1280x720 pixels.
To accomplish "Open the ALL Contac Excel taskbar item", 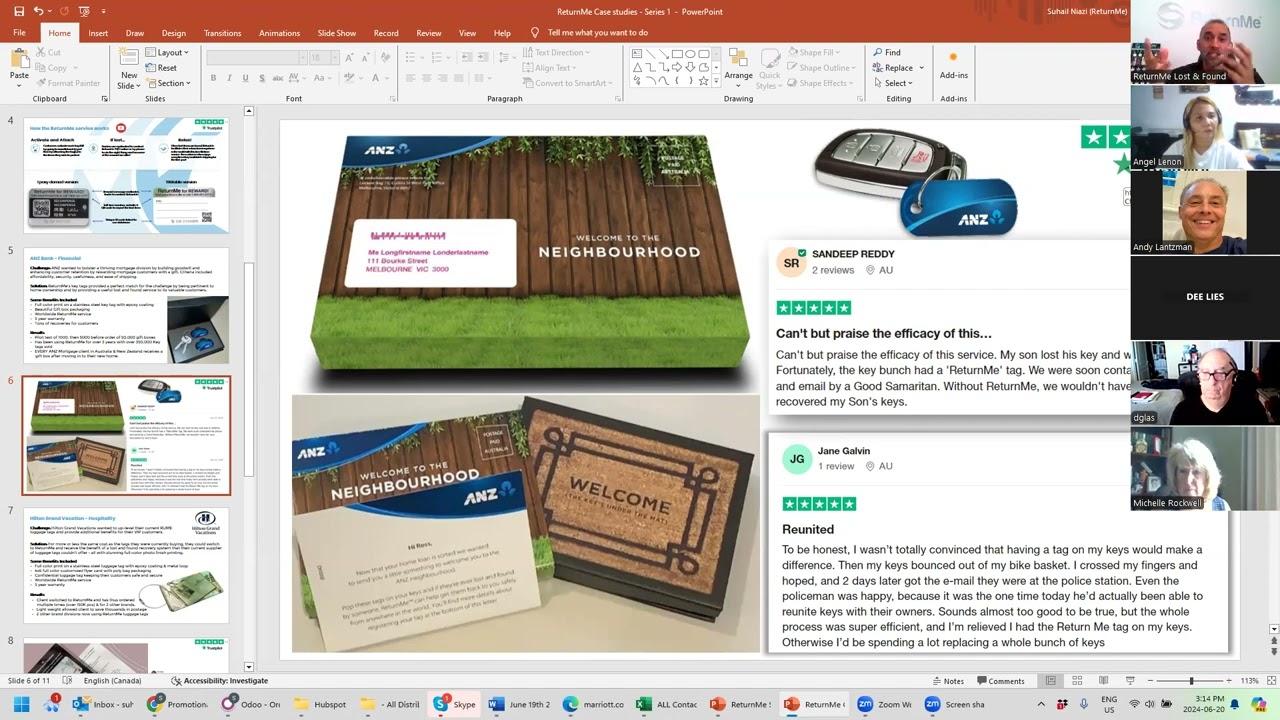I will 666,704.
